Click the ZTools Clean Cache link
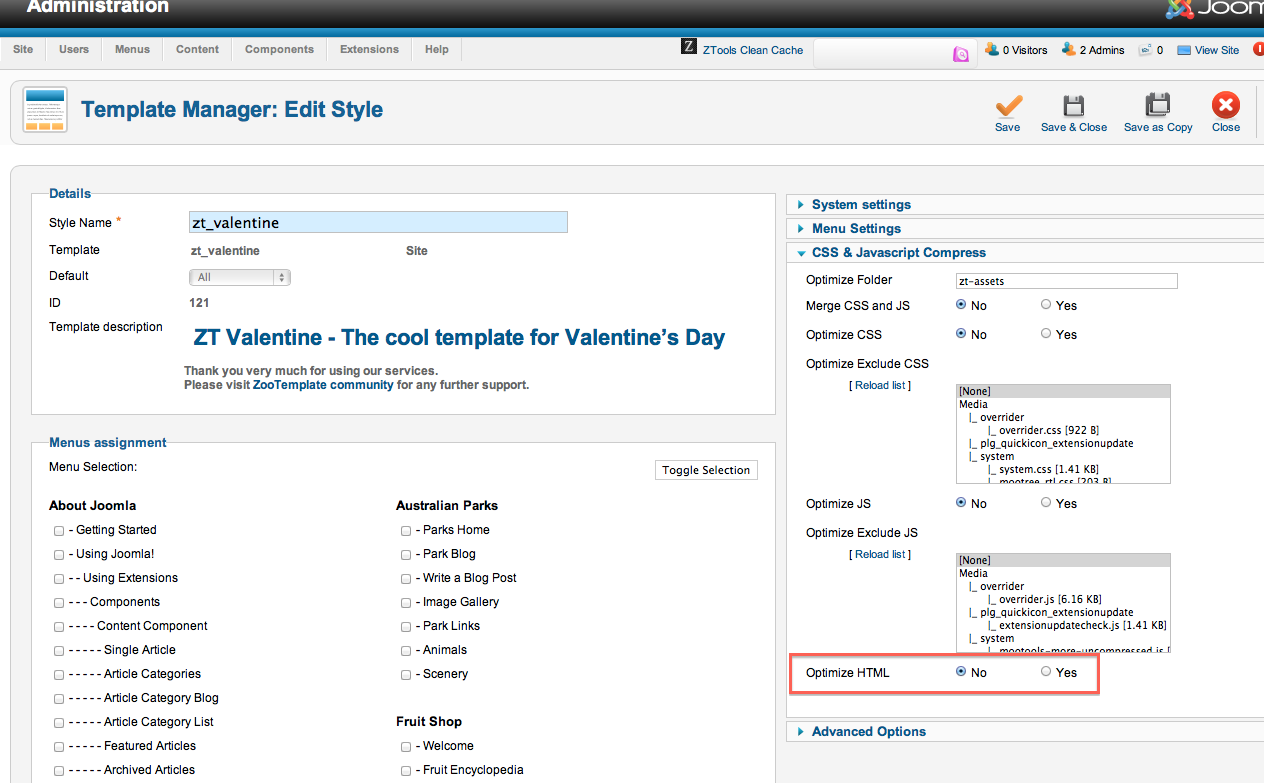 coord(753,50)
